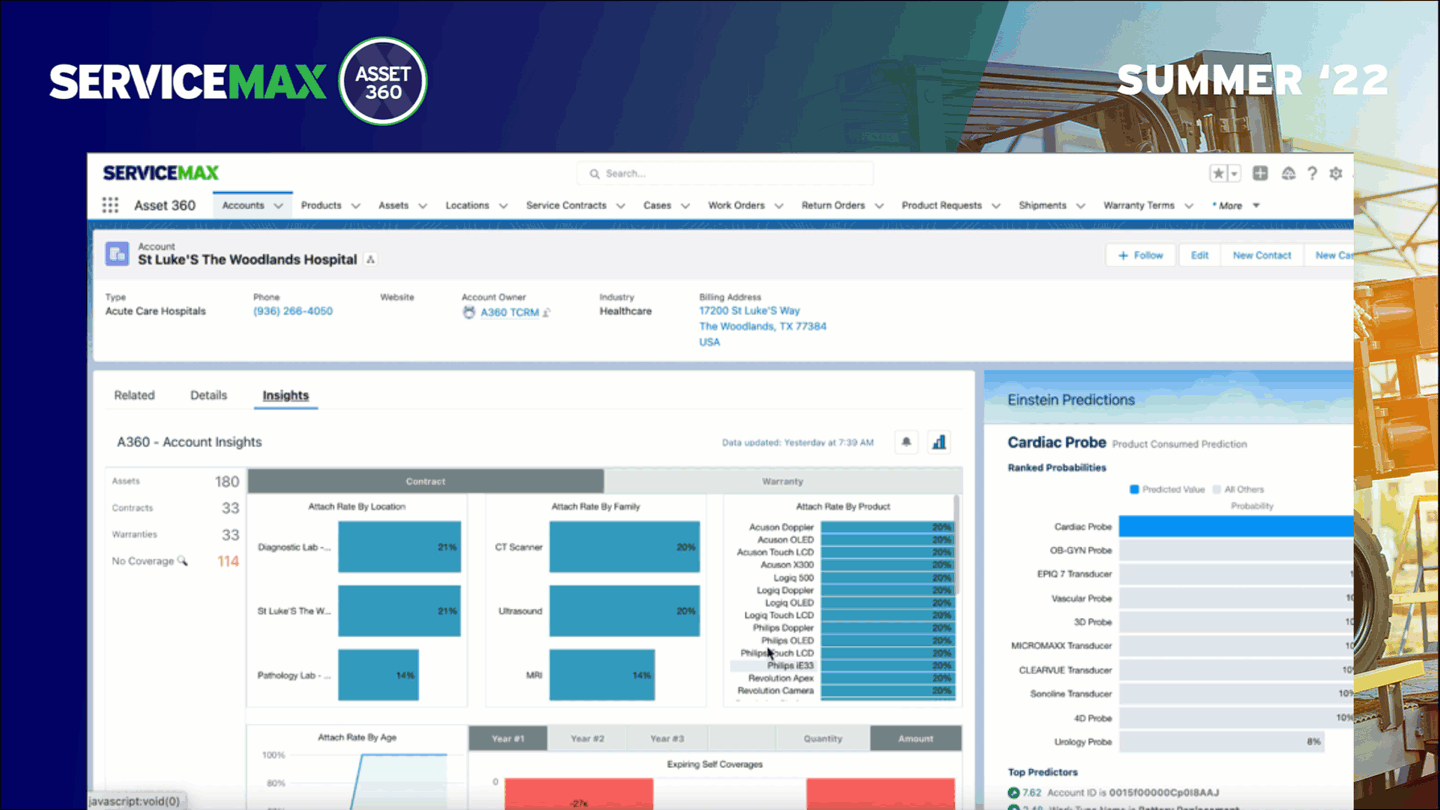Click the global Search field
The height and width of the screenshot is (810, 1440).
pos(724,172)
